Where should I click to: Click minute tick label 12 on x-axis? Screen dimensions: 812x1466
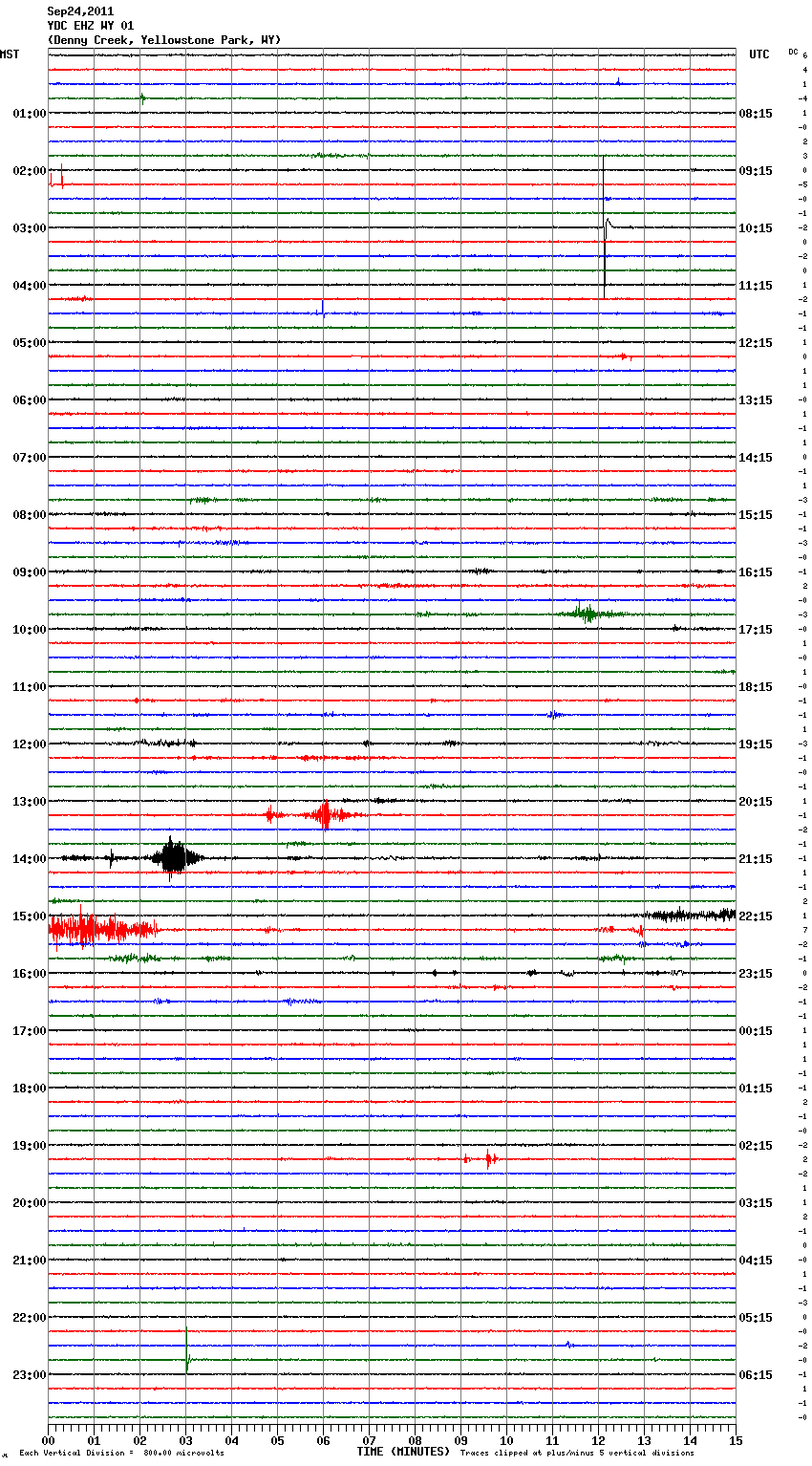pos(598,1440)
